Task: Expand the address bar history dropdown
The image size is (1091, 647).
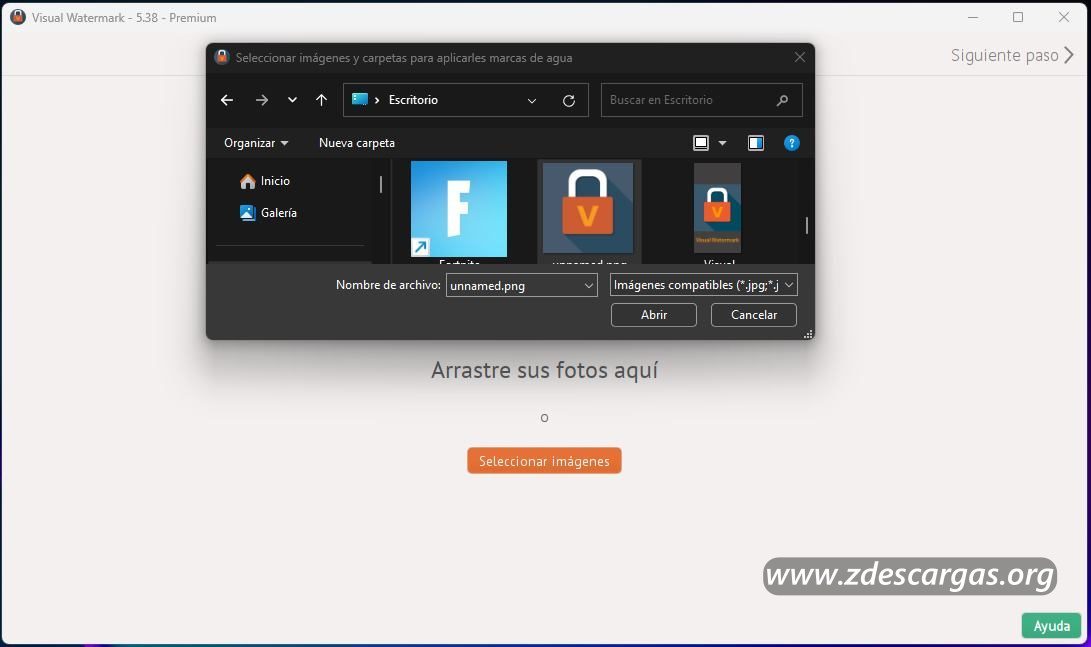Action: coord(532,101)
